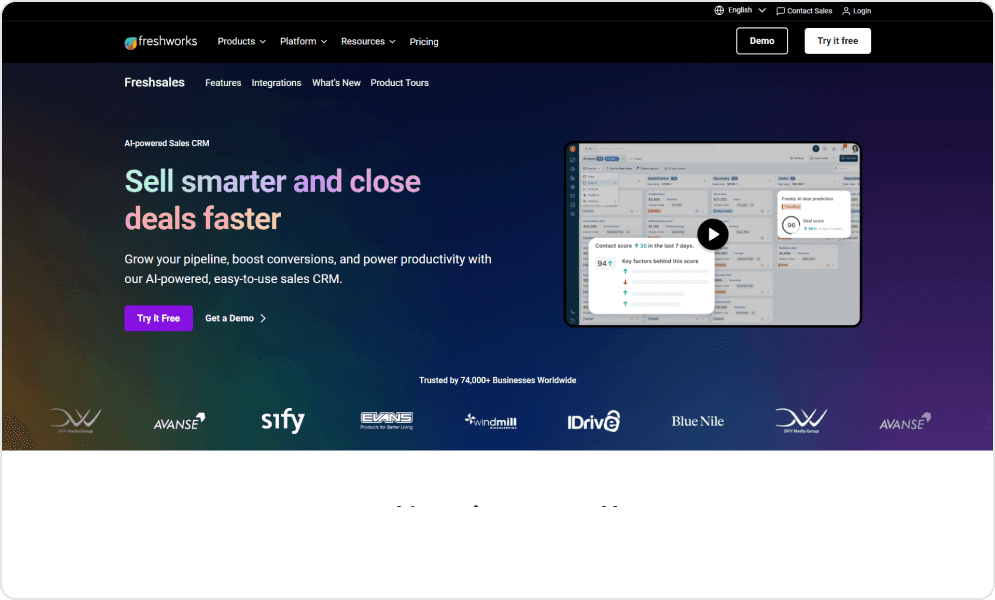
Task: Select the Windmill logo
Action: point(490,421)
